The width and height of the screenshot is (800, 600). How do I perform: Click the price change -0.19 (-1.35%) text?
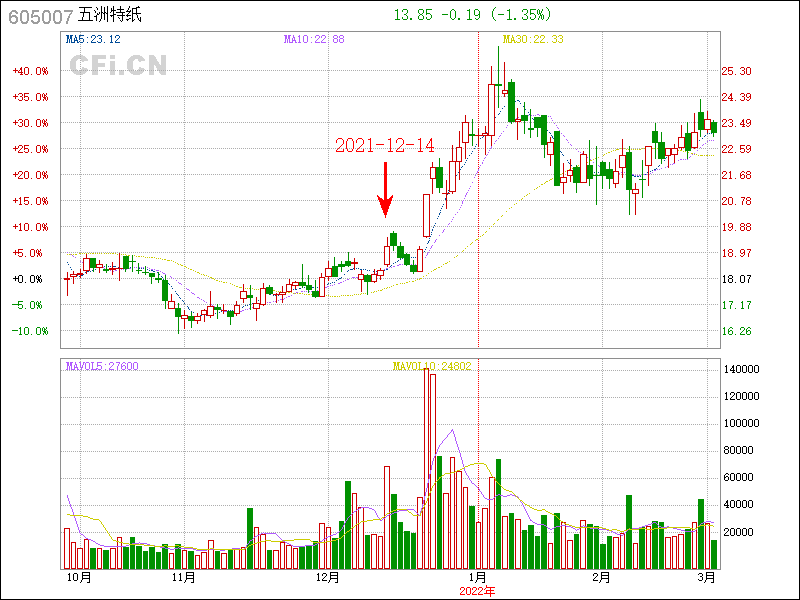pyautogui.click(x=493, y=15)
